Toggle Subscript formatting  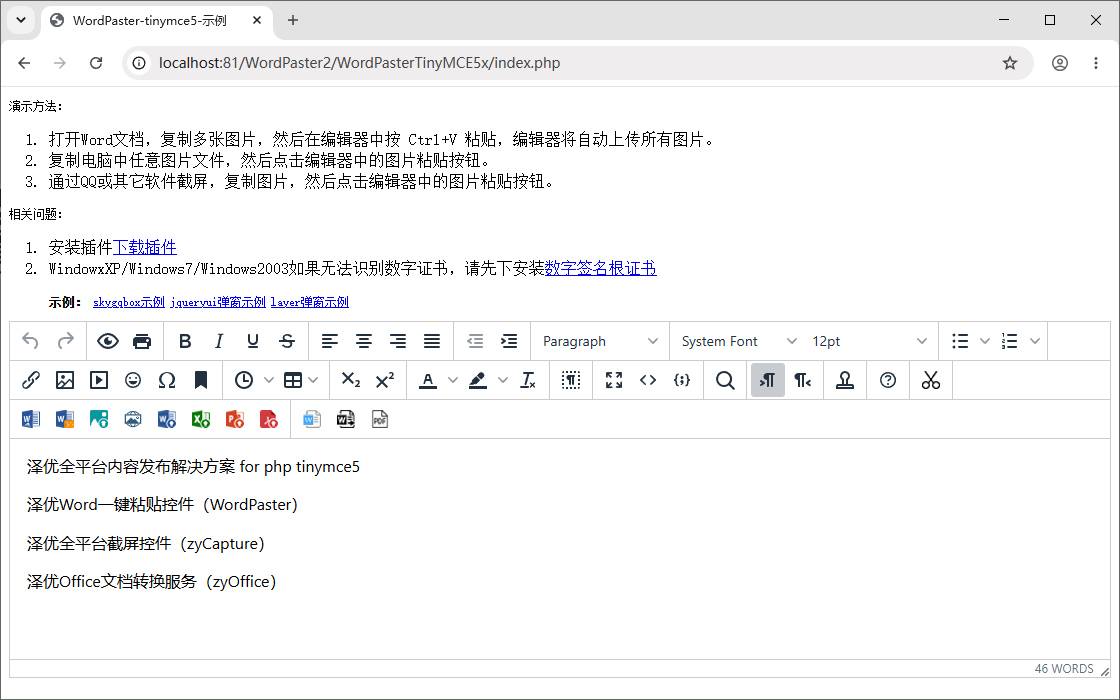[351, 380]
